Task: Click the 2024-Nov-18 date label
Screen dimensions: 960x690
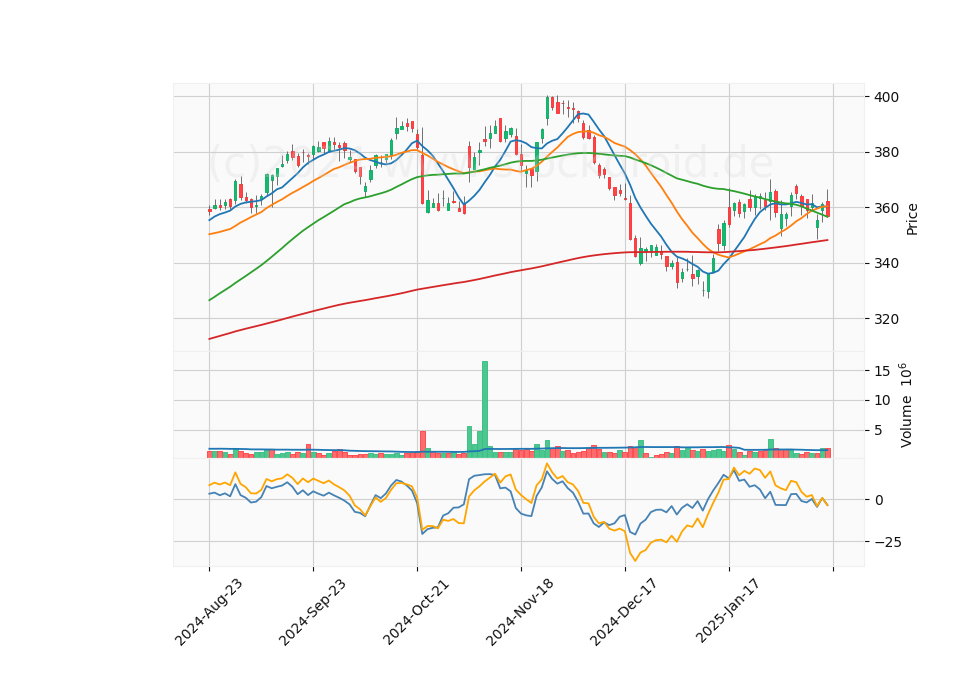Action: pyautogui.click(x=520, y=612)
